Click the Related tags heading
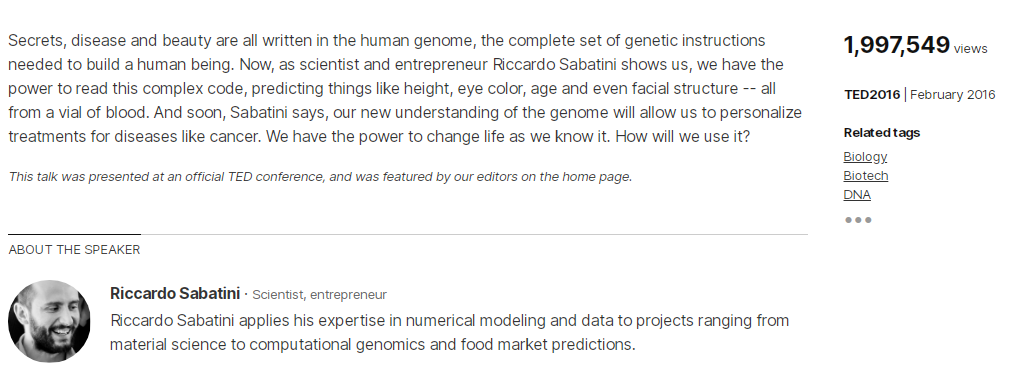The image size is (1017, 378). pyautogui.click(x=881, y=133)
